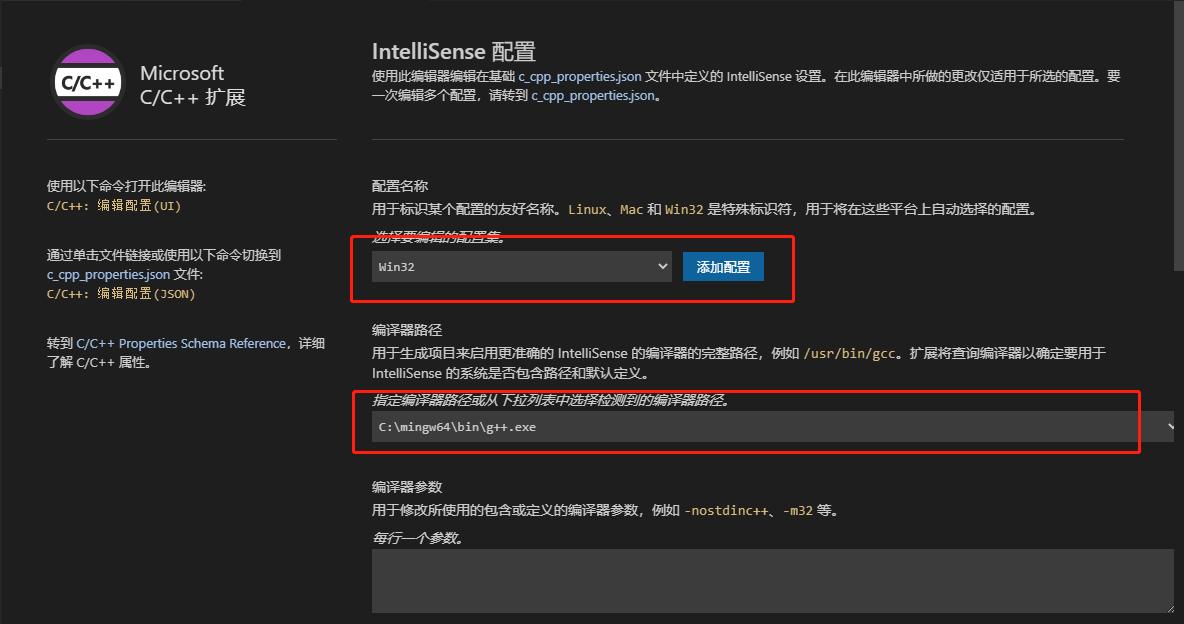Click the 添加配置 button
Viewport: 1184px width, 624px height.
point(723,267)
